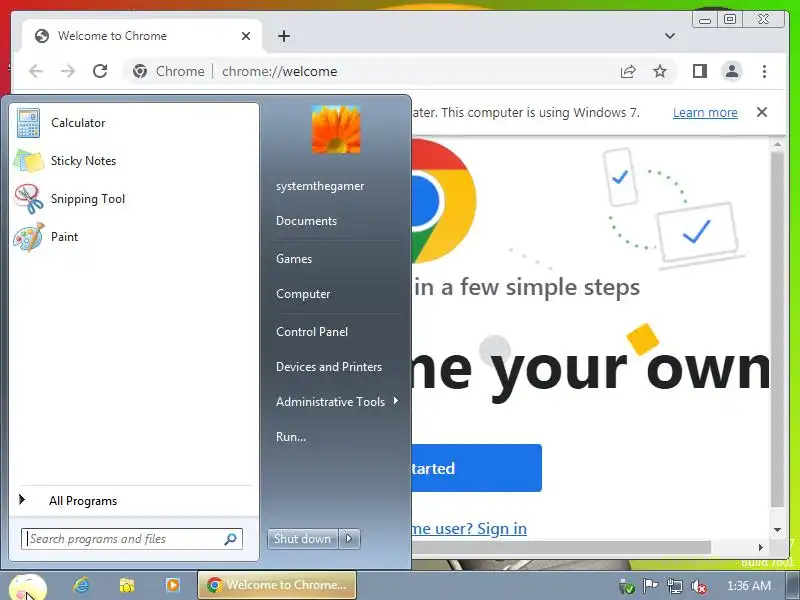This screenshot has width=800, height=600.
Task: Click scroll down arrow in Chrome
Action: click(777, 530)
